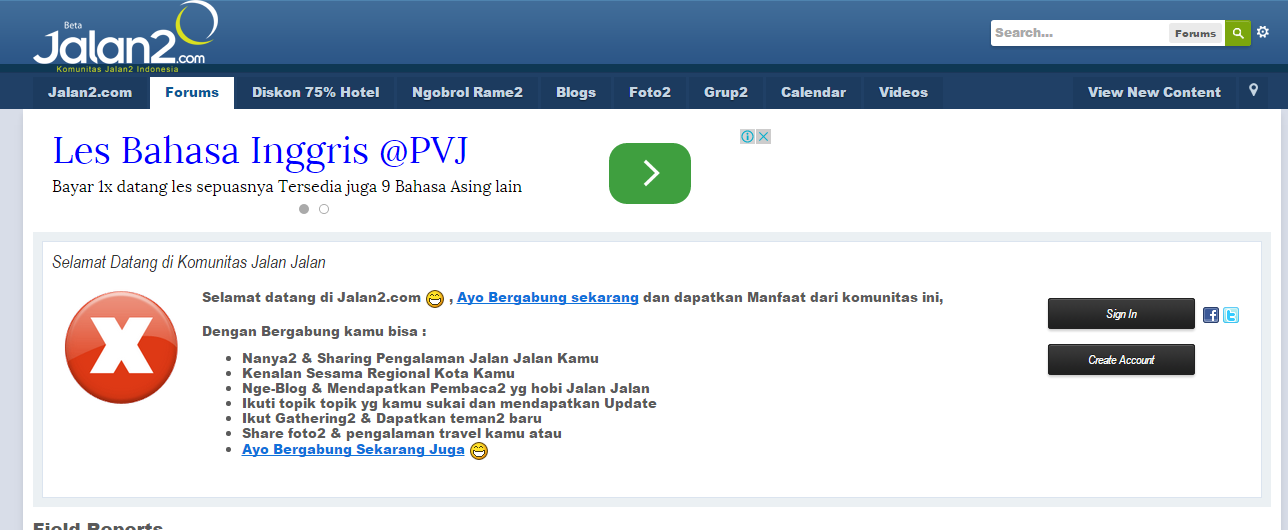Screen dimensions: 1288x530
Task: Click Nge-Blog & Mendapatkan Pembaca2 text
Action: 446,388
